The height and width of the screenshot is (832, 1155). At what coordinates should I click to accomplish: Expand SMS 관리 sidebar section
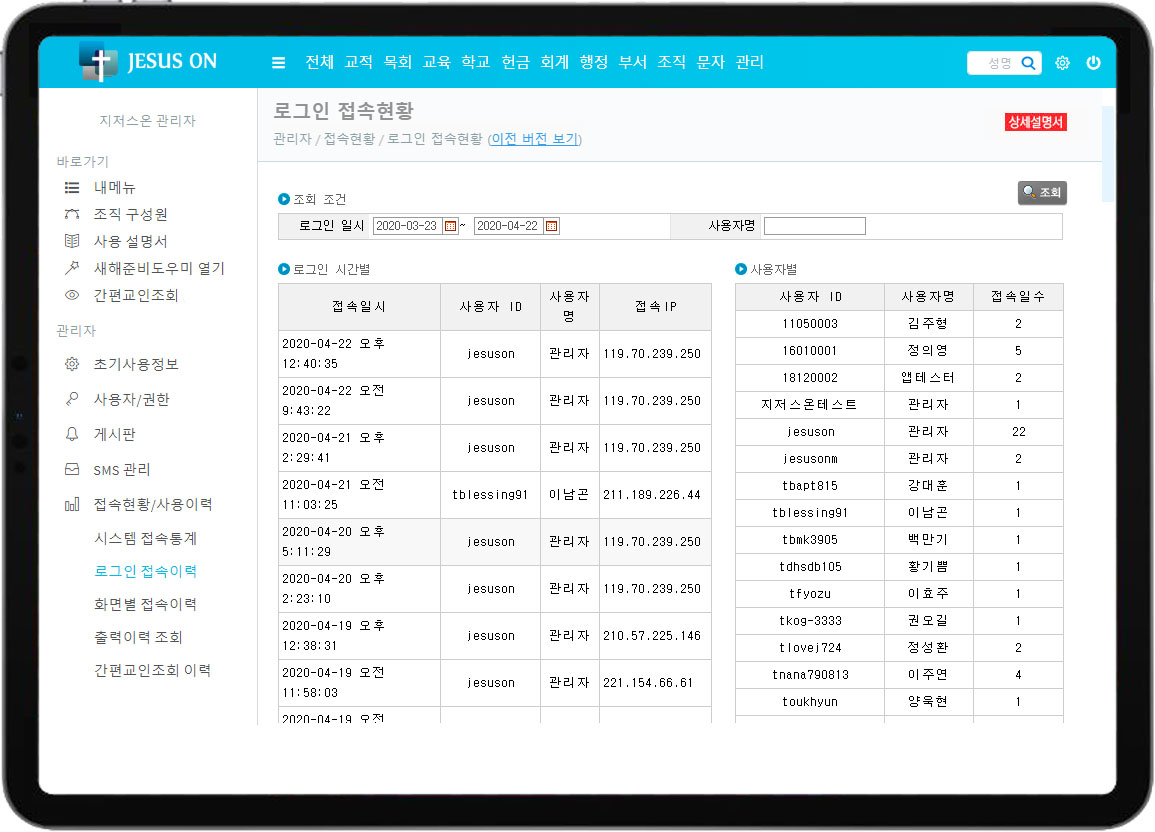[x=121, y=469]
